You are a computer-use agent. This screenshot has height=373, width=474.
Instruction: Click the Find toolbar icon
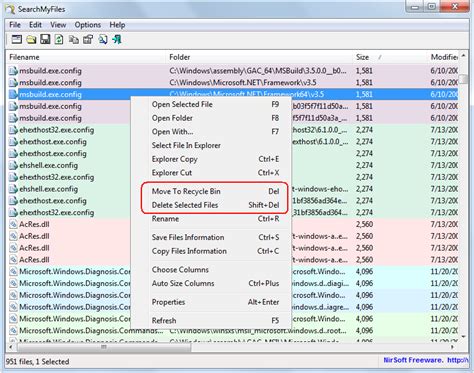tap(103, 40)
